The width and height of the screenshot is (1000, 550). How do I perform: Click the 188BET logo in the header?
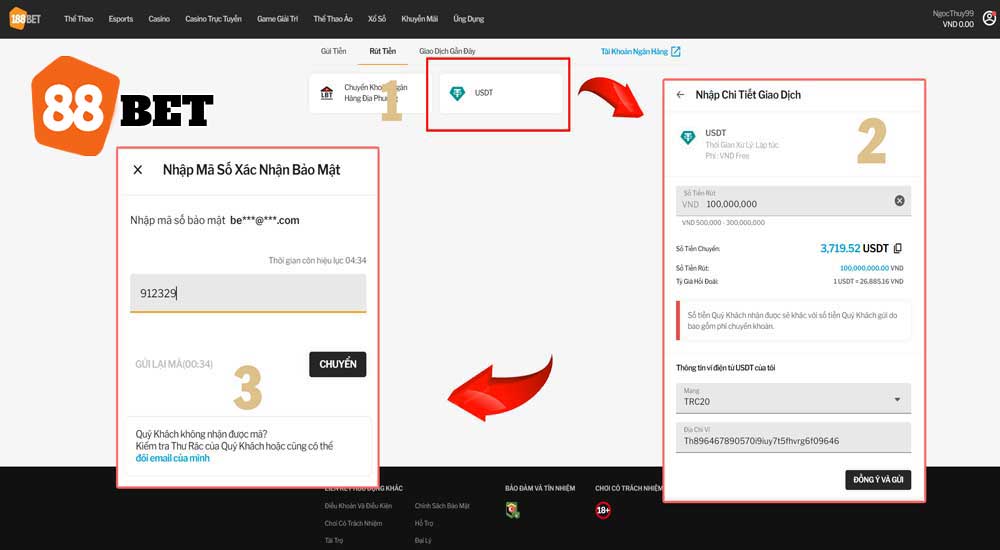(x=25, y=19)
